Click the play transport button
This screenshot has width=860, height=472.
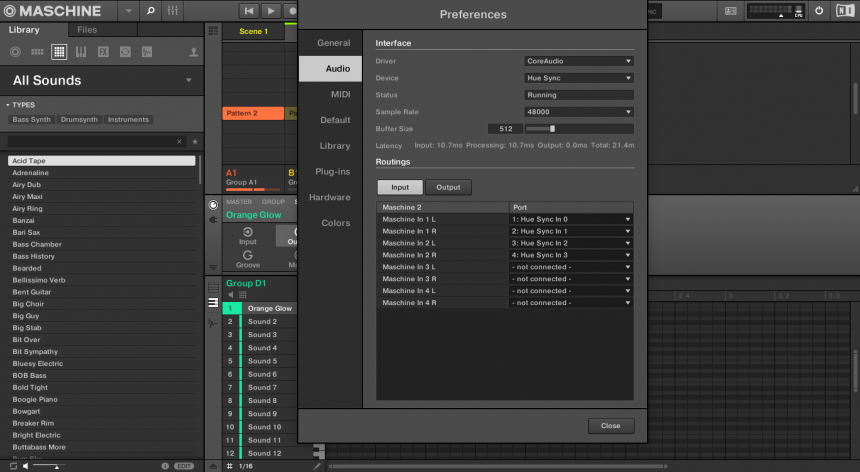click(x=270, y=10)
